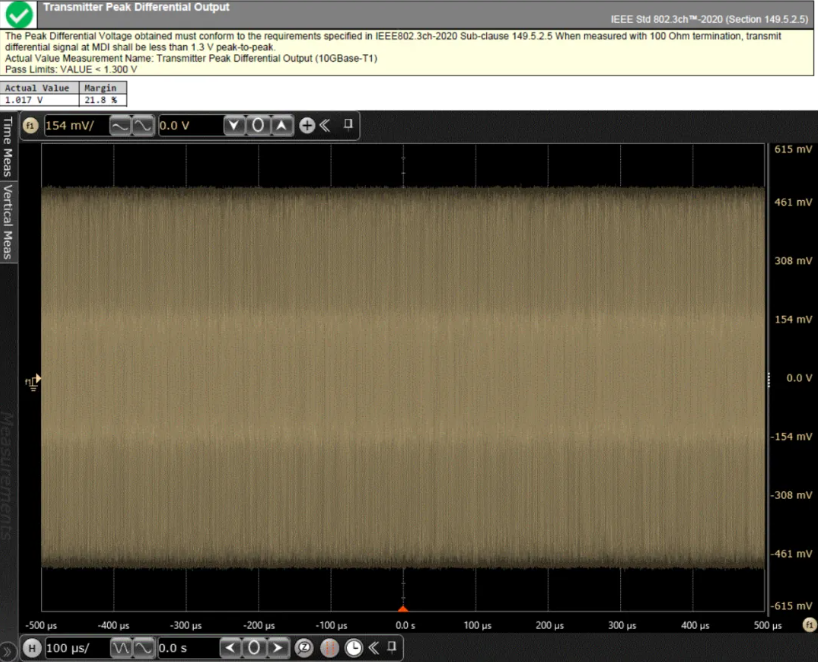Move waveform offset down with arrow button

pos(234,126)
